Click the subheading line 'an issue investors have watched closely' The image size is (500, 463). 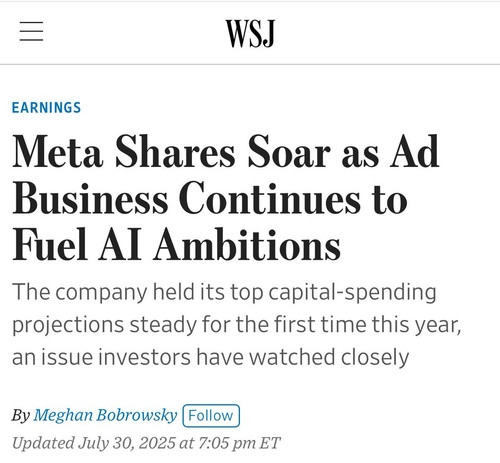tap(210, 357)
